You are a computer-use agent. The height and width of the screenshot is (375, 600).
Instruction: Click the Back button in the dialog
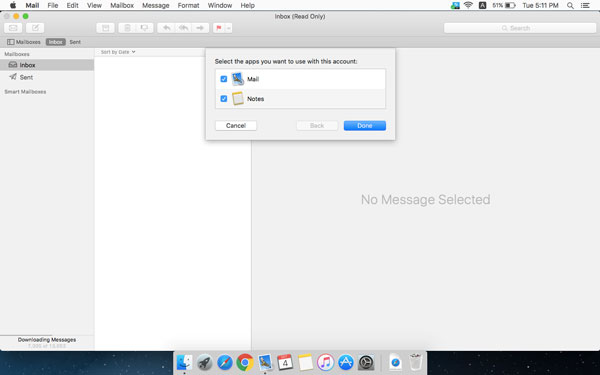tap(317, 126)
